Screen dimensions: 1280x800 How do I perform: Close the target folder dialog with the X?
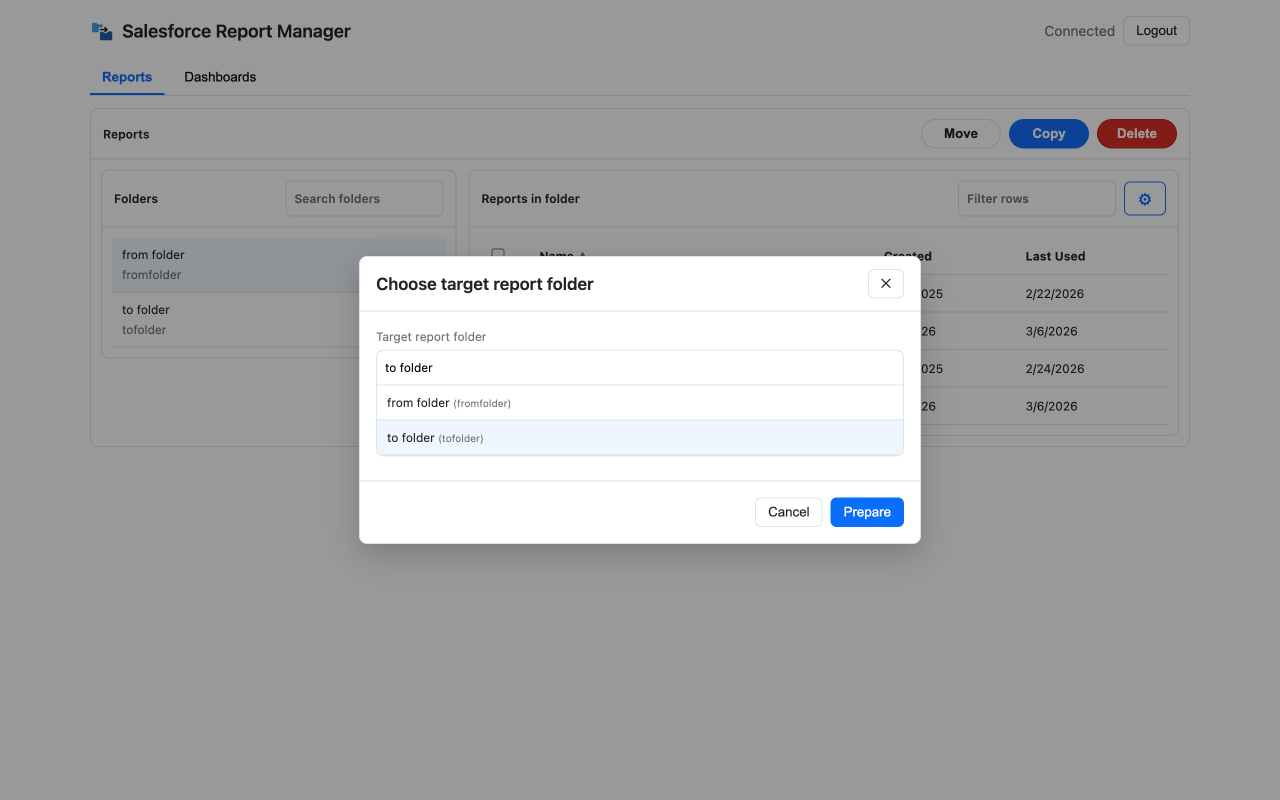tap(885, 283)
